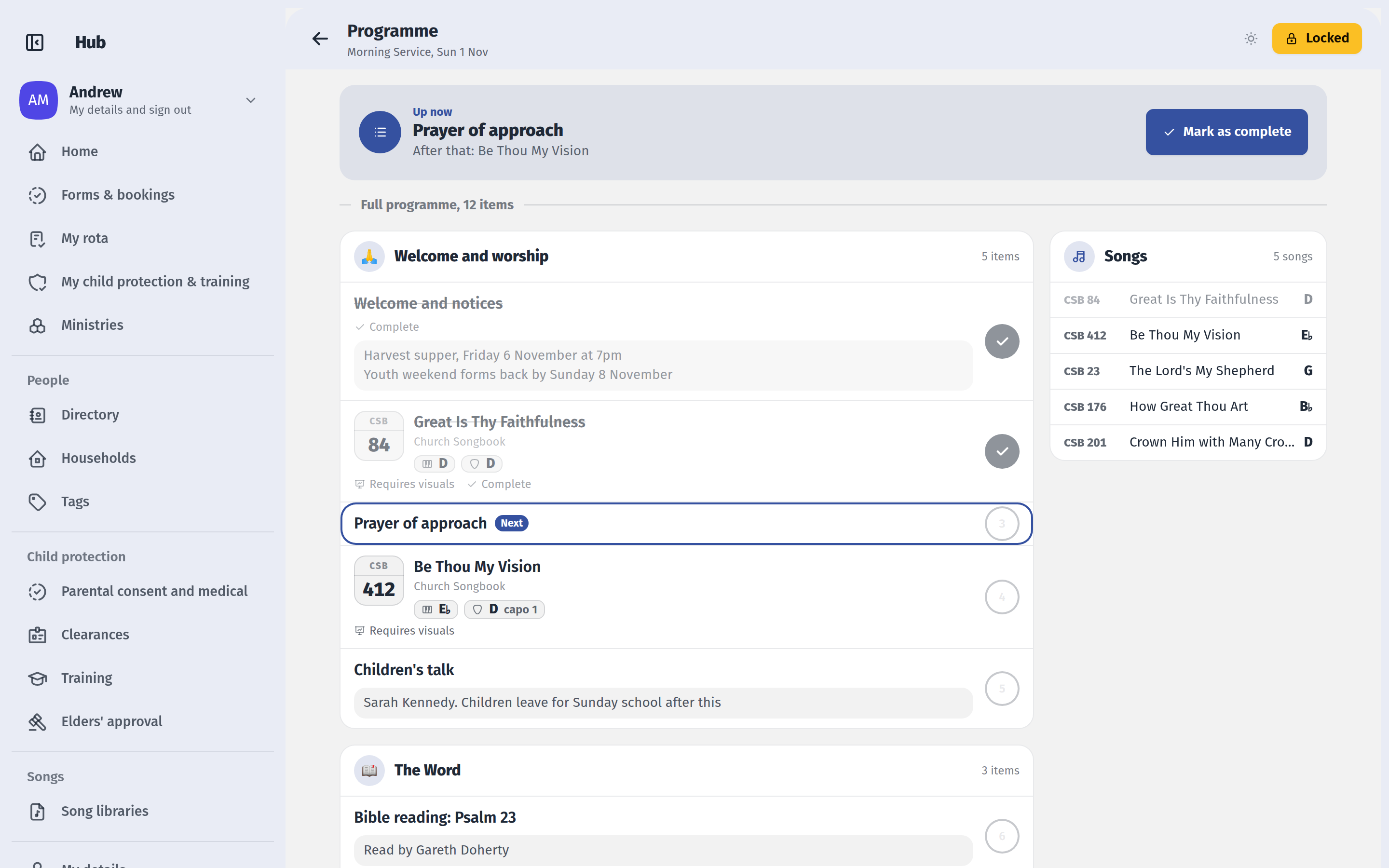Click the Prayer of approach programme row
Image resolution: width=1389 pixels, height=868 pixels.
[x=686, y=524]
